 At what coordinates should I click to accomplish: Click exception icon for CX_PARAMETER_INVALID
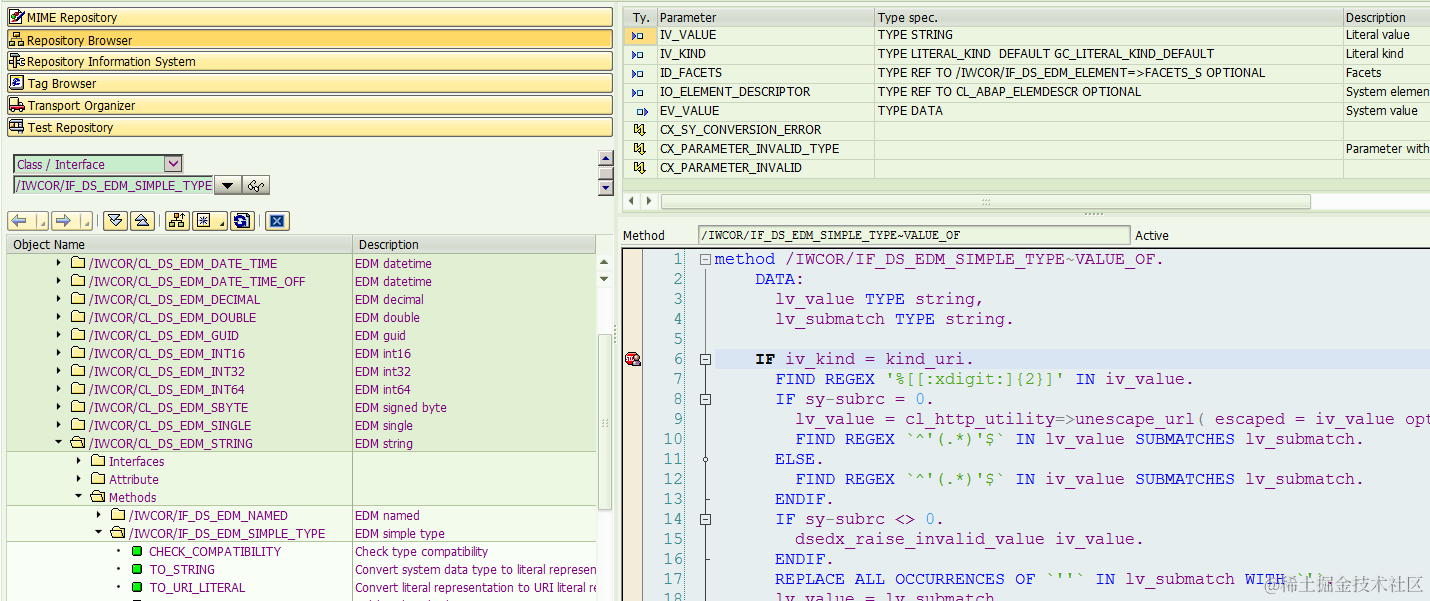[639, 168]
